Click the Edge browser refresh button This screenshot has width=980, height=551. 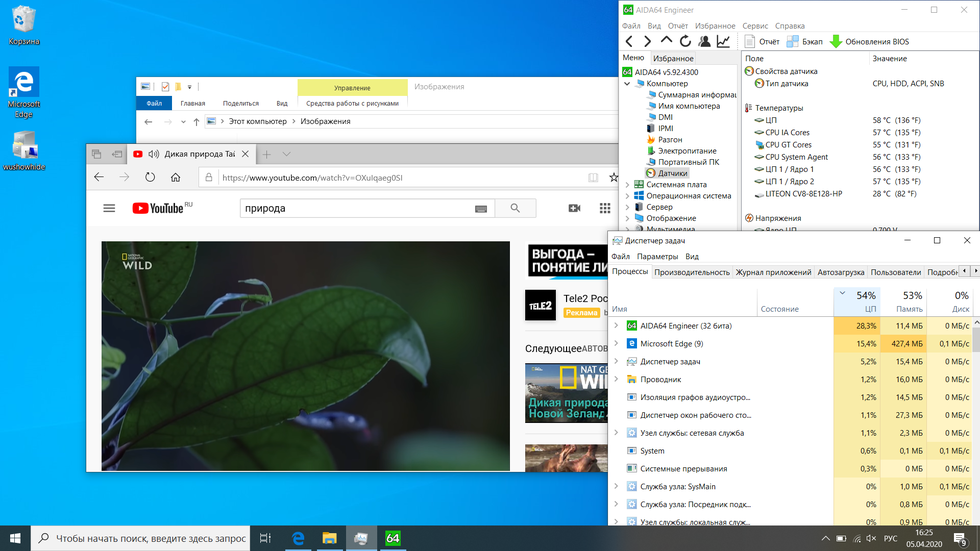click(150, 177)
